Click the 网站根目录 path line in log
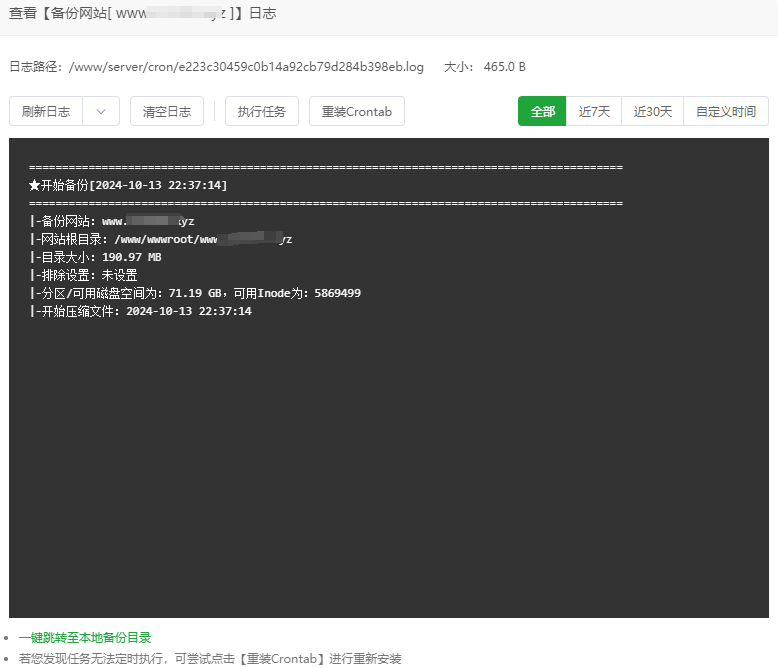778x668 pixels. (160, 239)
